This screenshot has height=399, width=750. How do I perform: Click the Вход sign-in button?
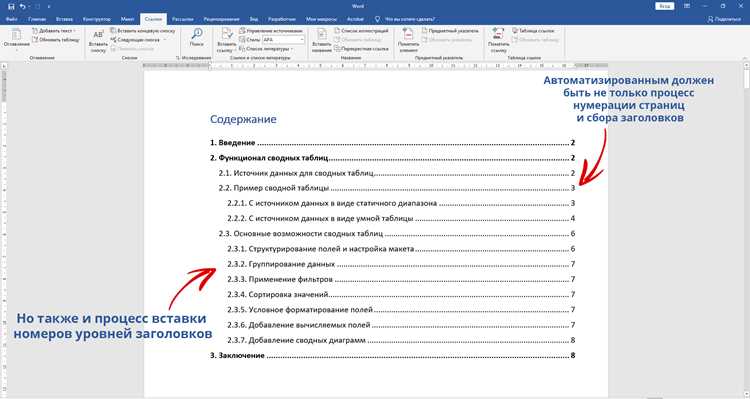click(x=664, y=6)
